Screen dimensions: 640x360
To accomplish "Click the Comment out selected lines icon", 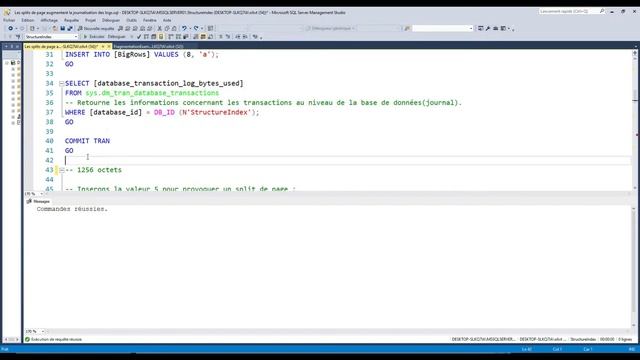I will [221, 37].
